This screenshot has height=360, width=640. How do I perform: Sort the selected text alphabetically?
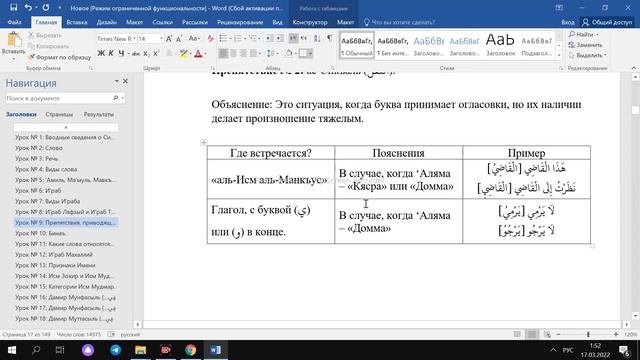click(317, 38)
